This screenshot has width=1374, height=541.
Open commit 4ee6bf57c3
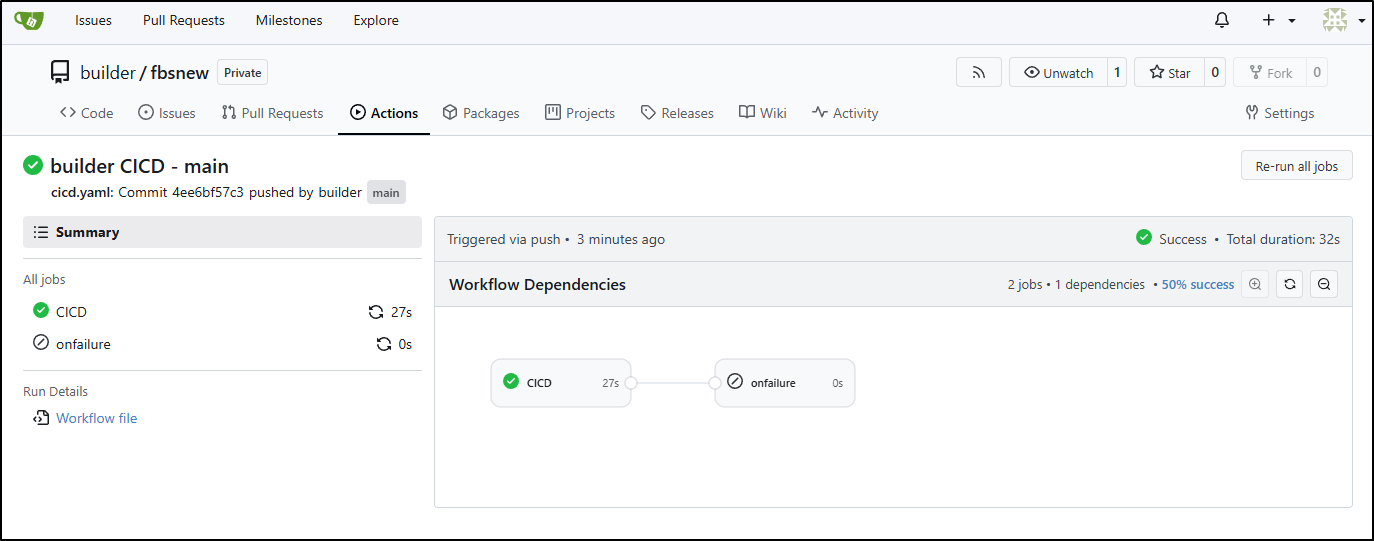(206, 192)
